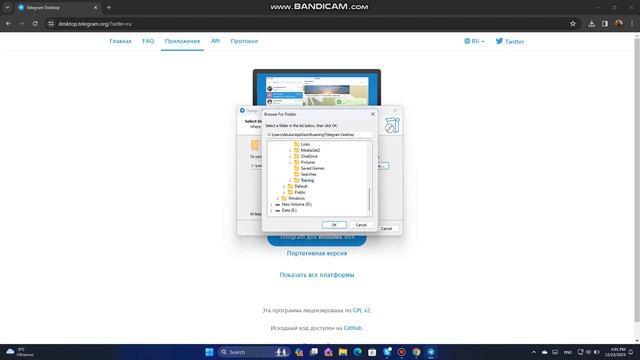
Task: Reload the current browser page
Action: [x=35, y=24]
